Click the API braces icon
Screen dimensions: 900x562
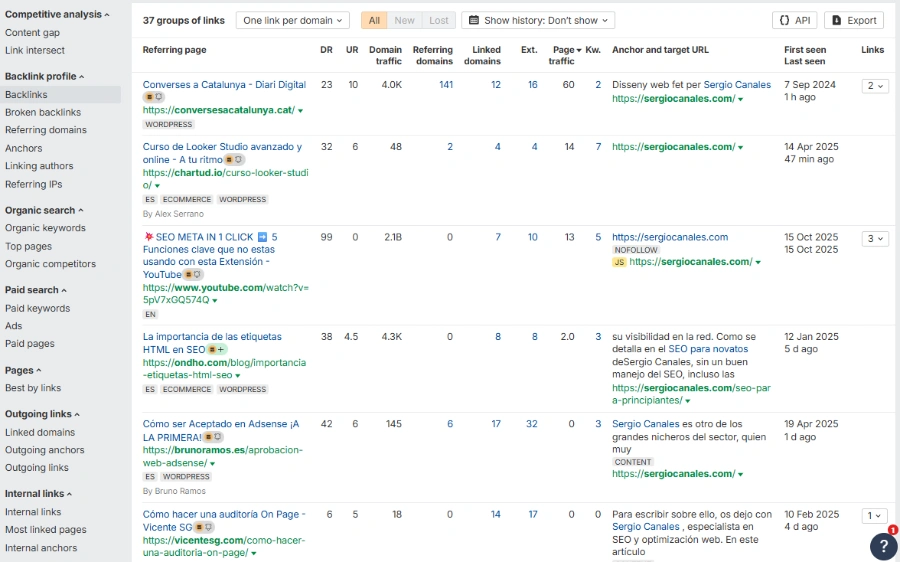(x=784, y=20)
